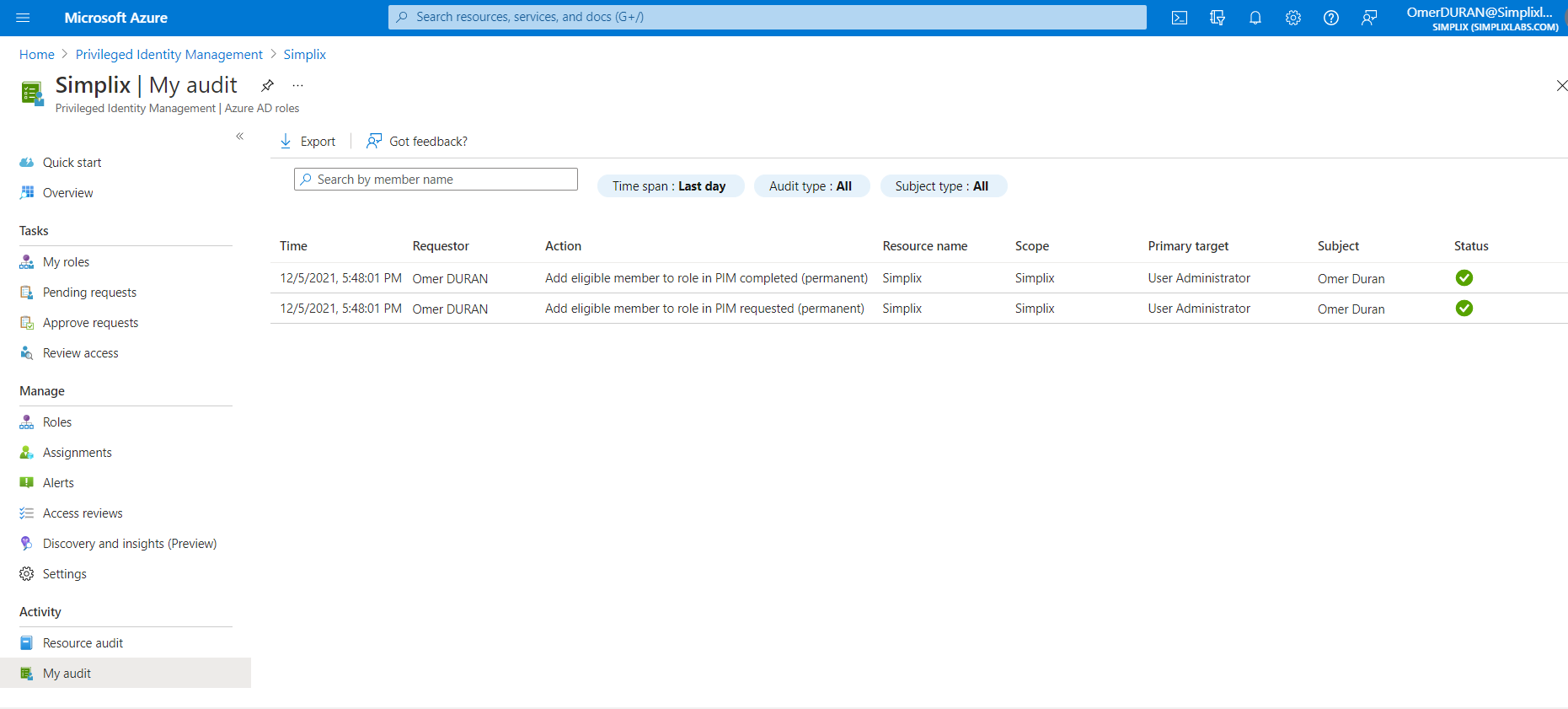
Task: Click User Administrator in the completed row
Action: tap(1199, 278)
